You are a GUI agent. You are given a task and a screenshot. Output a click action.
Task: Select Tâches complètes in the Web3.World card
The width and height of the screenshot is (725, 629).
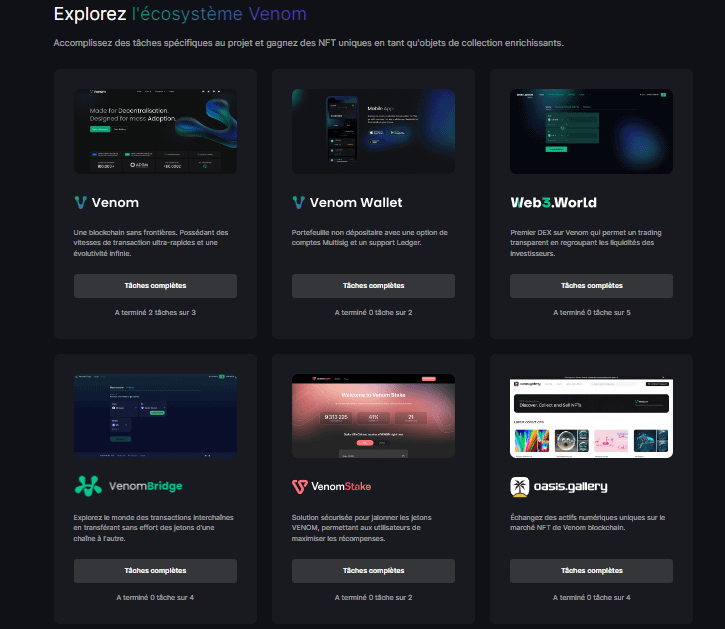pyautogui.click(x=591, y=286)
